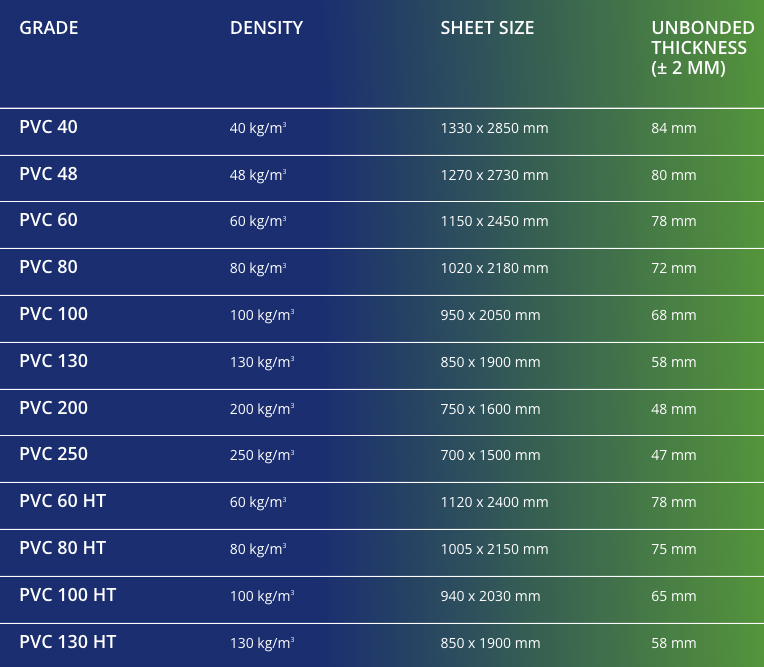764x667 pixels.
Task: Click the DENSITY column header
Action: 266,28
